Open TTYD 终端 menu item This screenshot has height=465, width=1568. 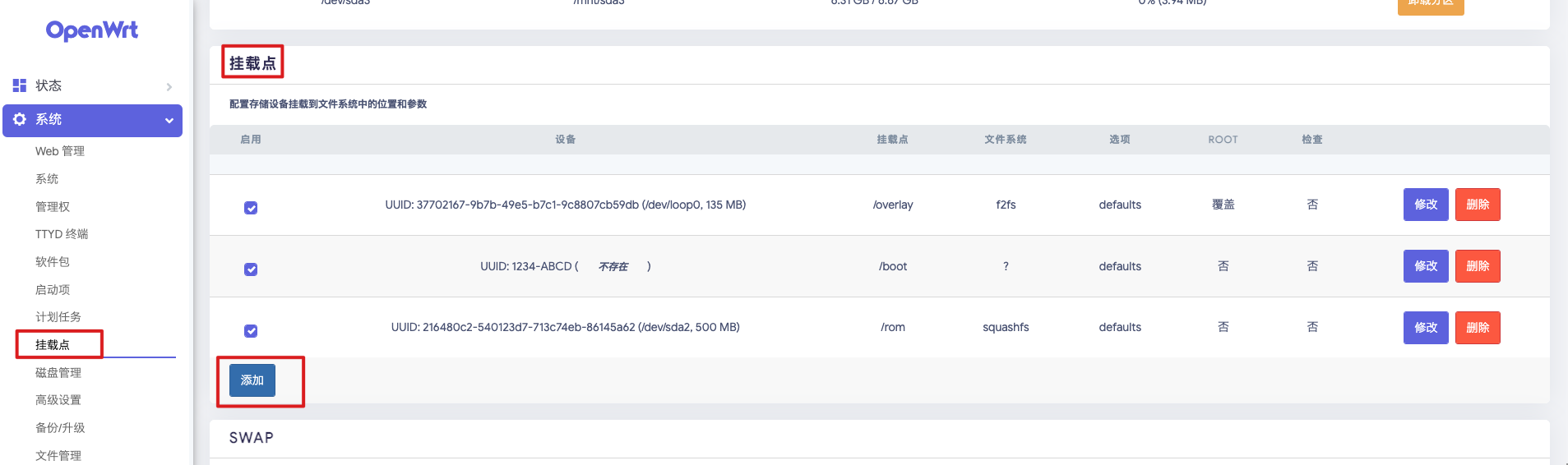pos(62,234)
